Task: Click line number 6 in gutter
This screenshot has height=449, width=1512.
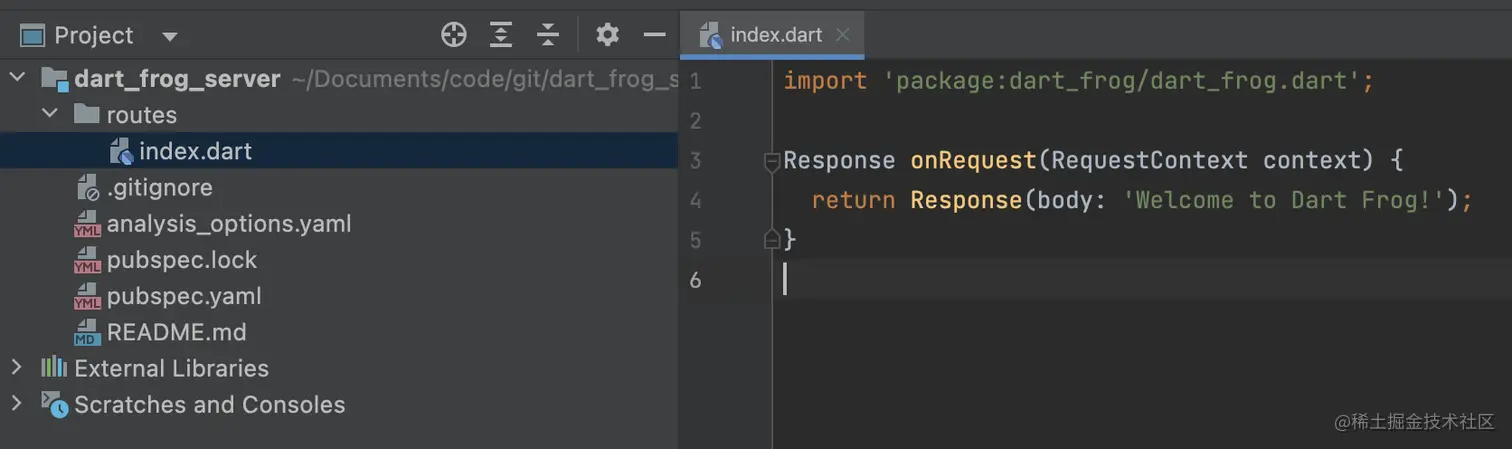Action: pos(695,280)
